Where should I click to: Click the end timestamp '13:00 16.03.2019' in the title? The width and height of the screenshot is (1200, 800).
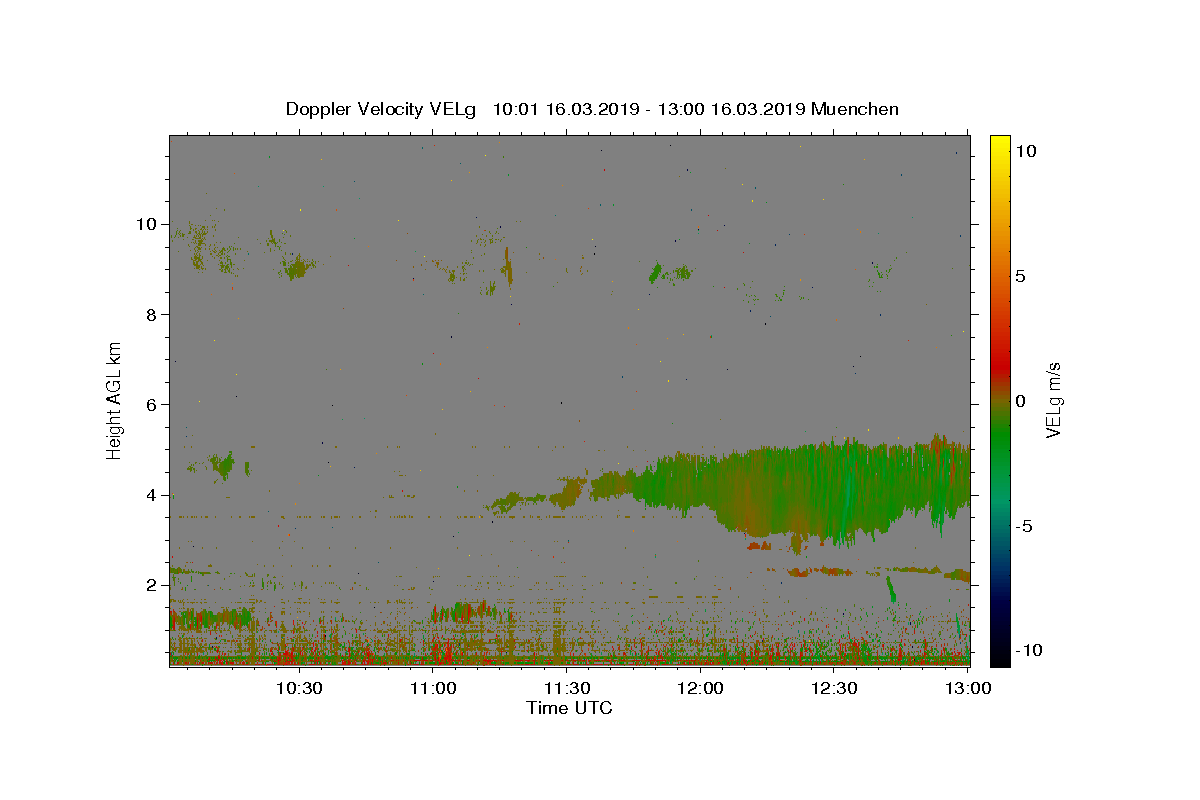[731, 109]
